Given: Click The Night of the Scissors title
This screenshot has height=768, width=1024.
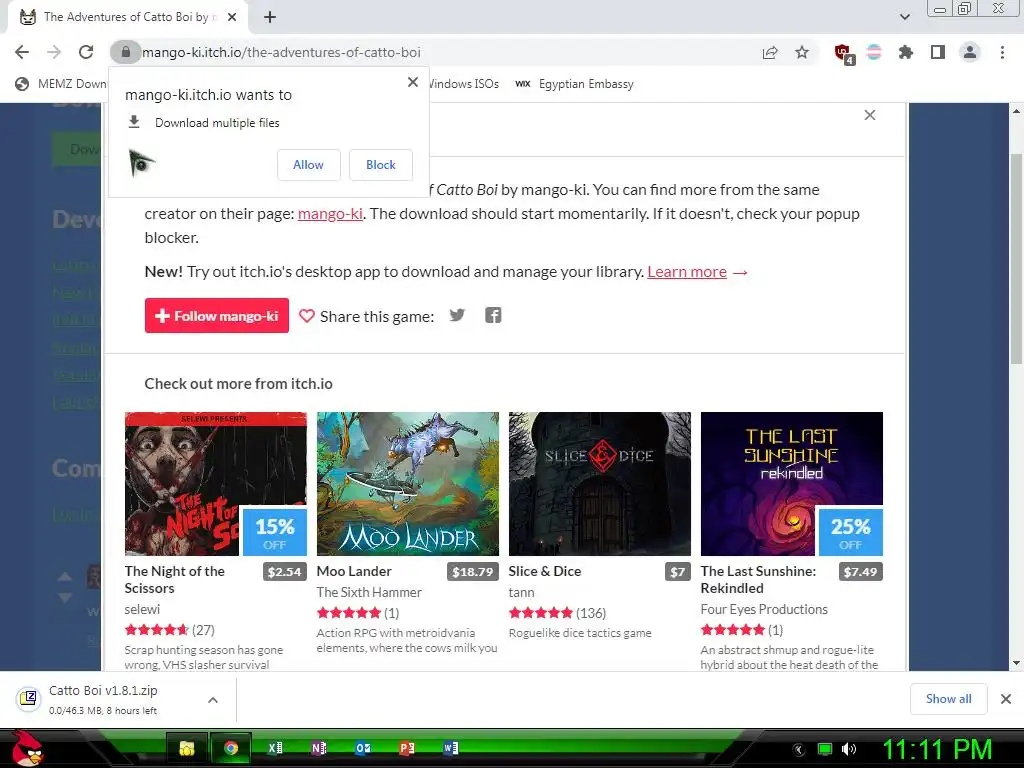Looking at the screenshot, I should (174, 579).
